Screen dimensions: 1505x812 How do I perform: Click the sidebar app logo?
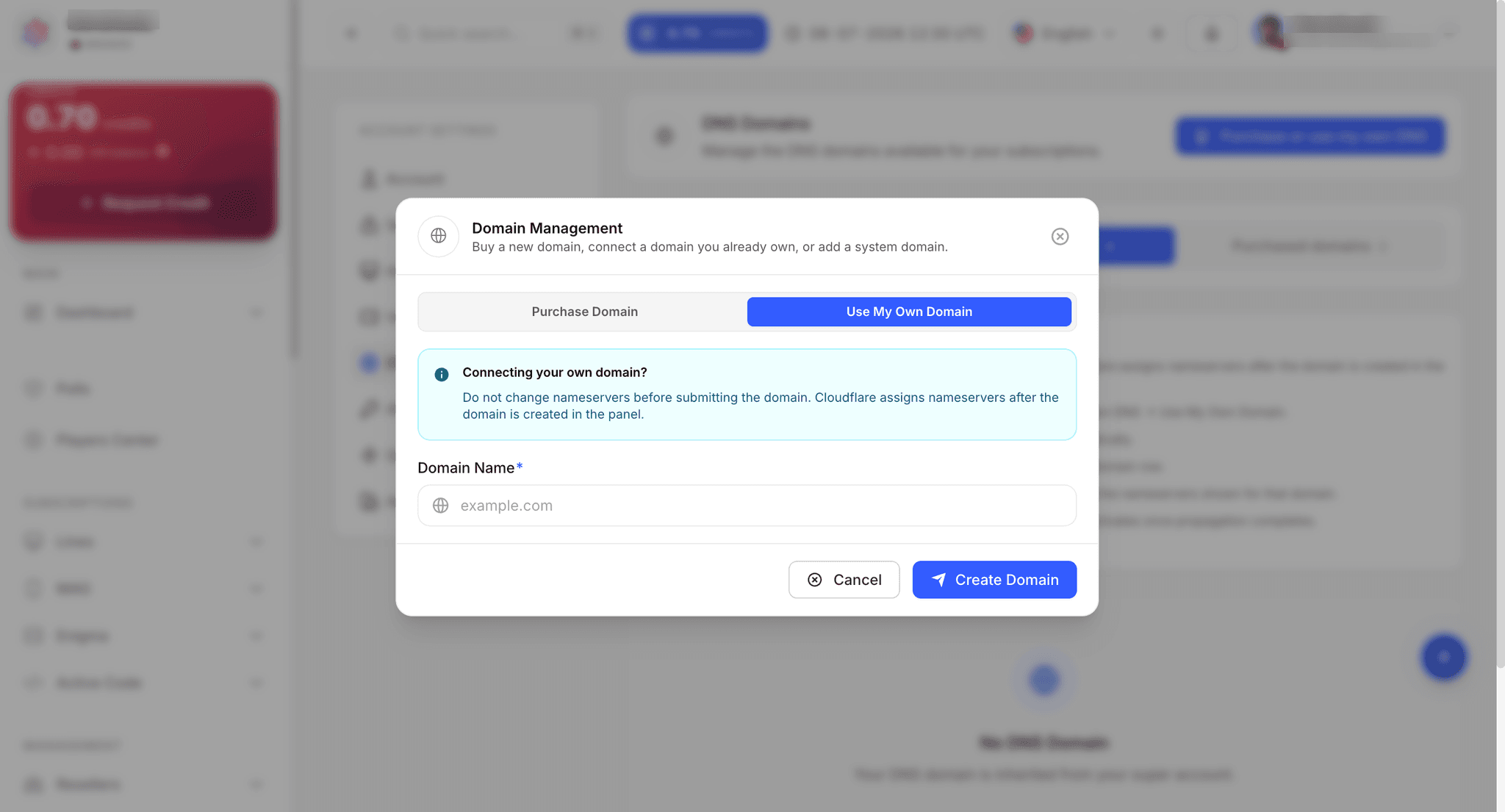(35, 31)
